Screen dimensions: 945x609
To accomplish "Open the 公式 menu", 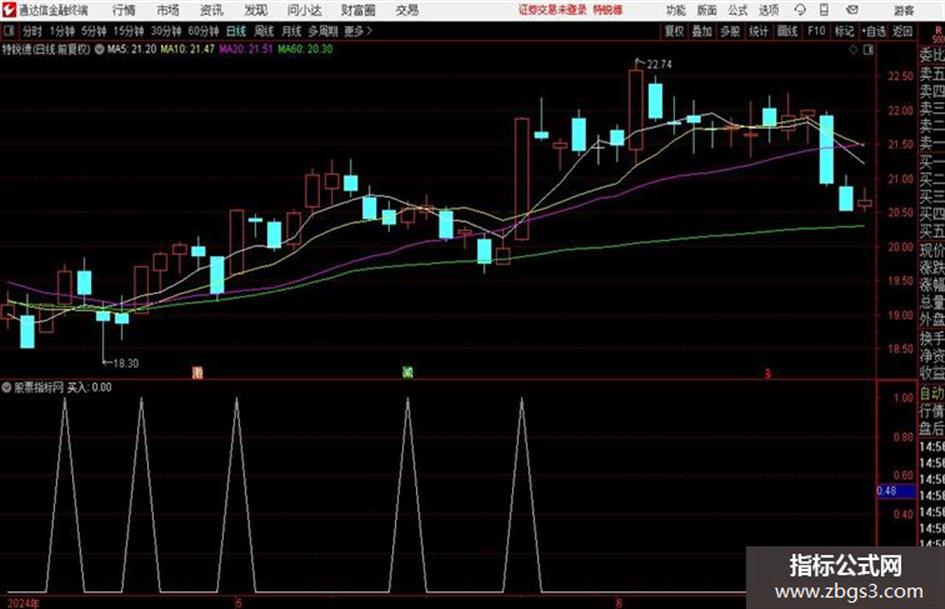I will pos(738,10).
